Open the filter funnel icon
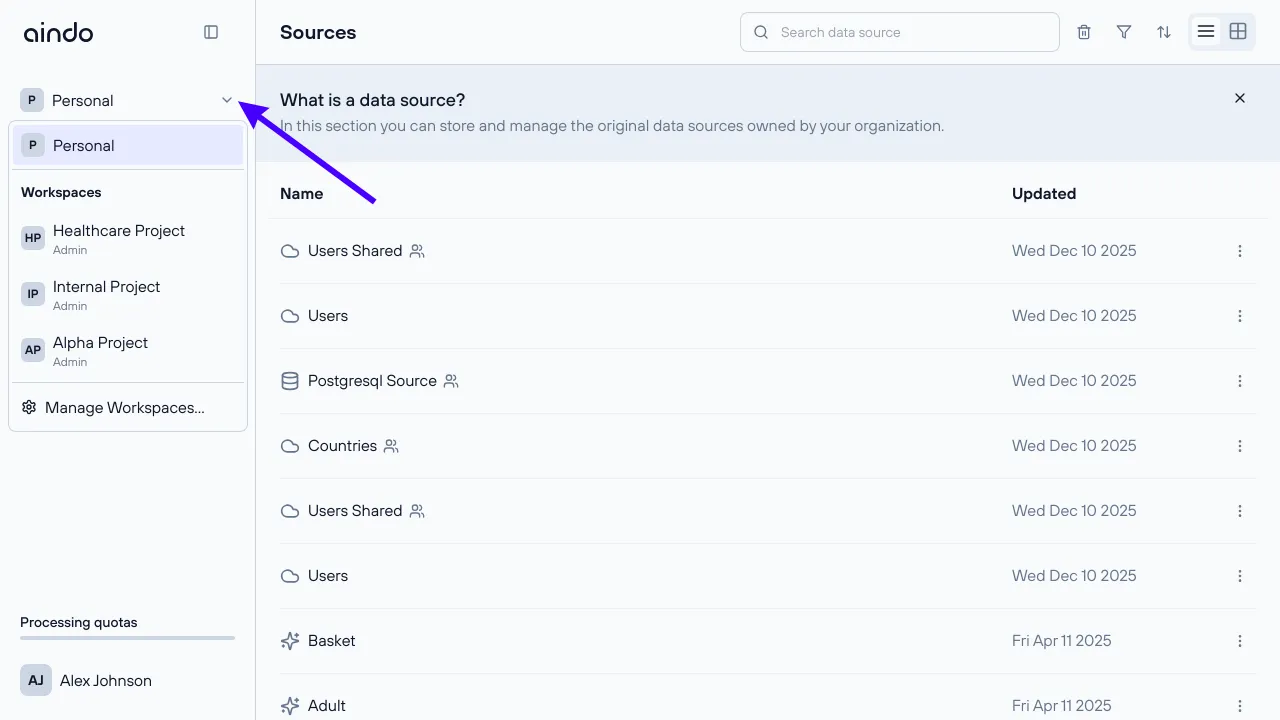 (1124, 32)
